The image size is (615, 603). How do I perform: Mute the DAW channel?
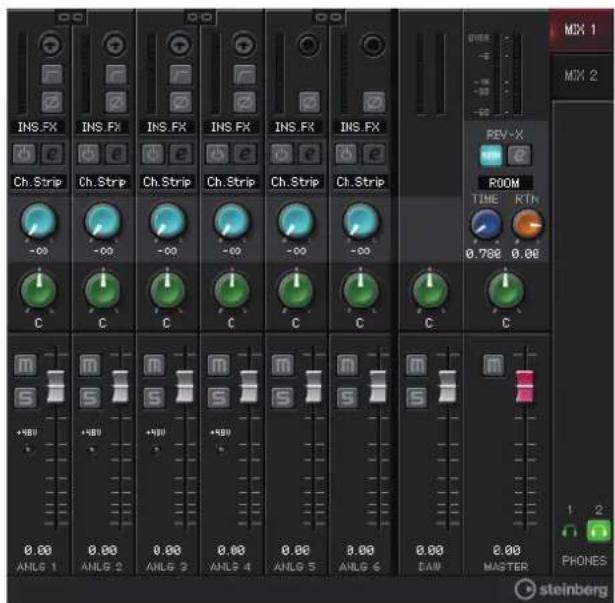click(416, 365)
